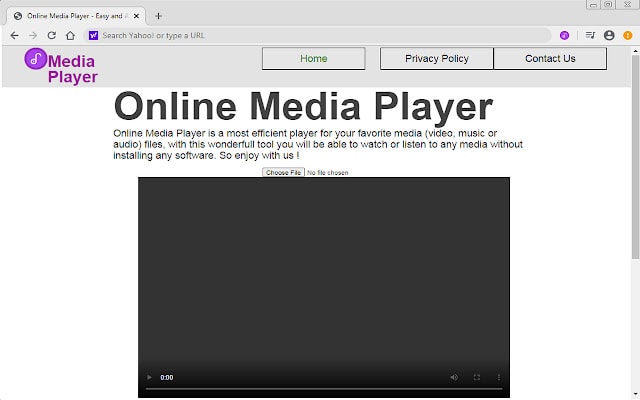Screen dimensions: 640x400
Task: Start playback with the video play button
Action: point(149,377)
